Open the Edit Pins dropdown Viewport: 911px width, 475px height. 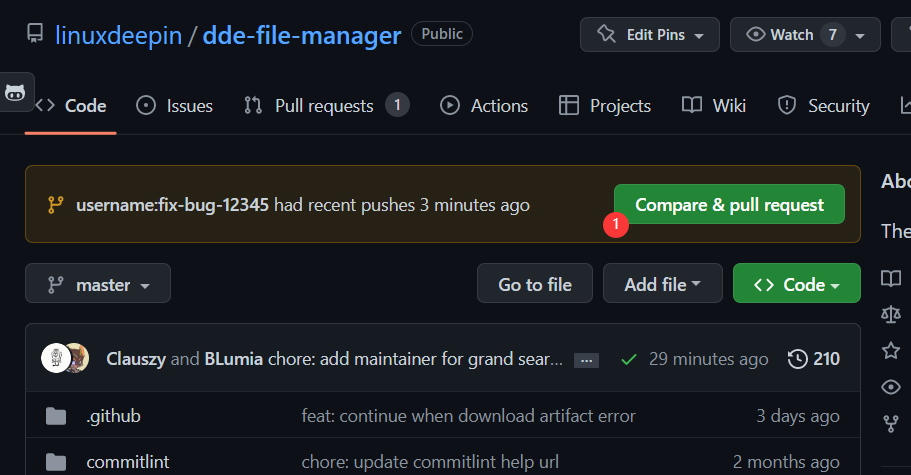650,35
